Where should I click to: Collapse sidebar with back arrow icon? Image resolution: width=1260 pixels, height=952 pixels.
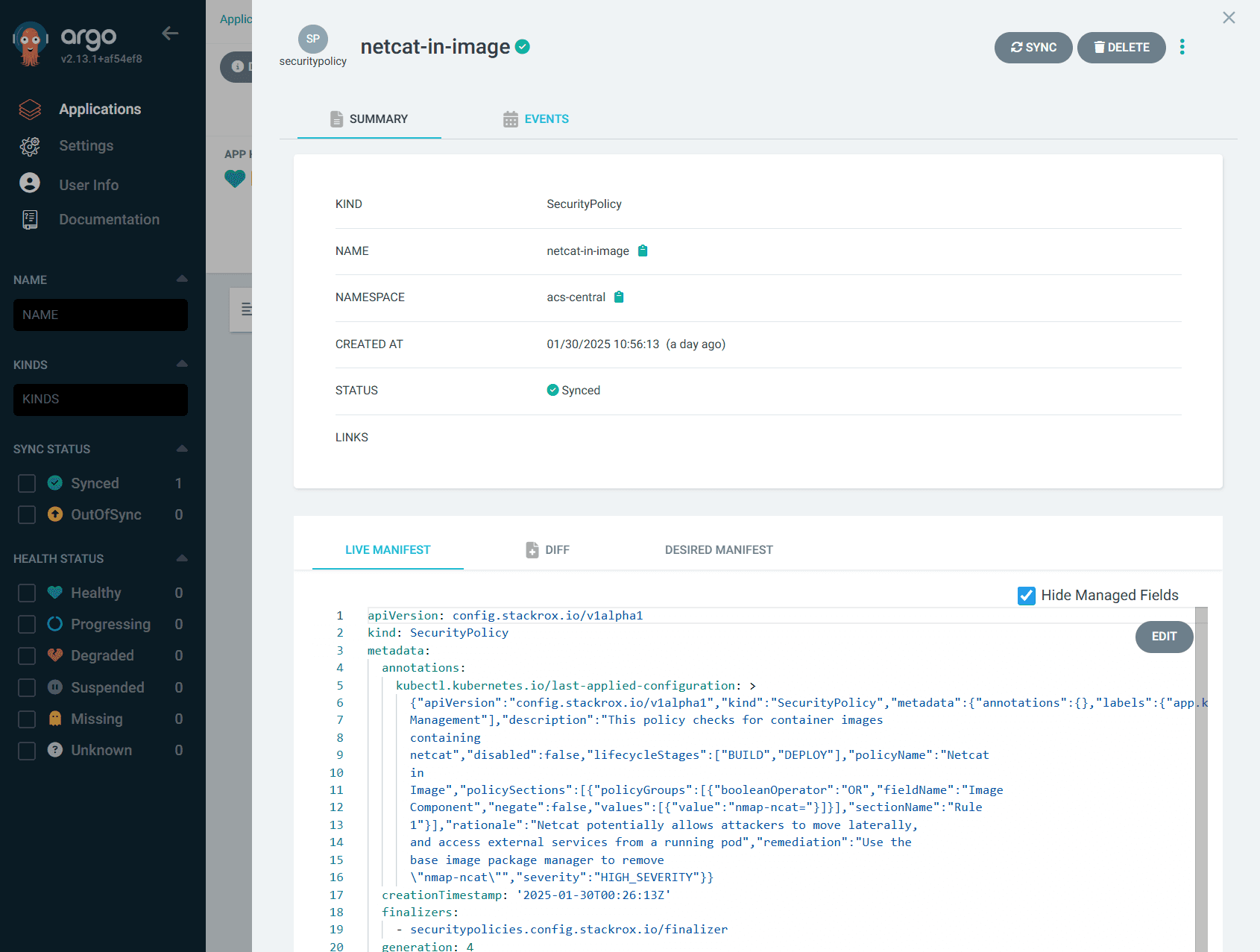(x=170, y=33)
